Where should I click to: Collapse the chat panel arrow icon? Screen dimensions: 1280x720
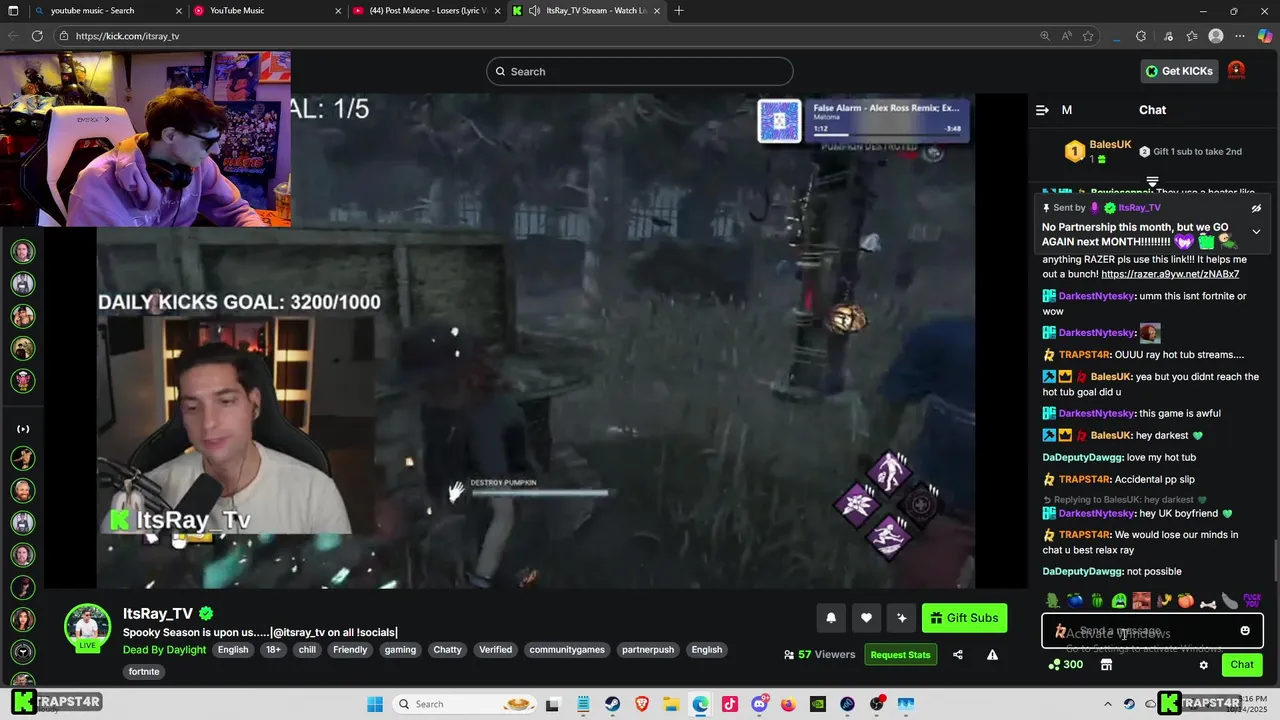coord(1042,110)
